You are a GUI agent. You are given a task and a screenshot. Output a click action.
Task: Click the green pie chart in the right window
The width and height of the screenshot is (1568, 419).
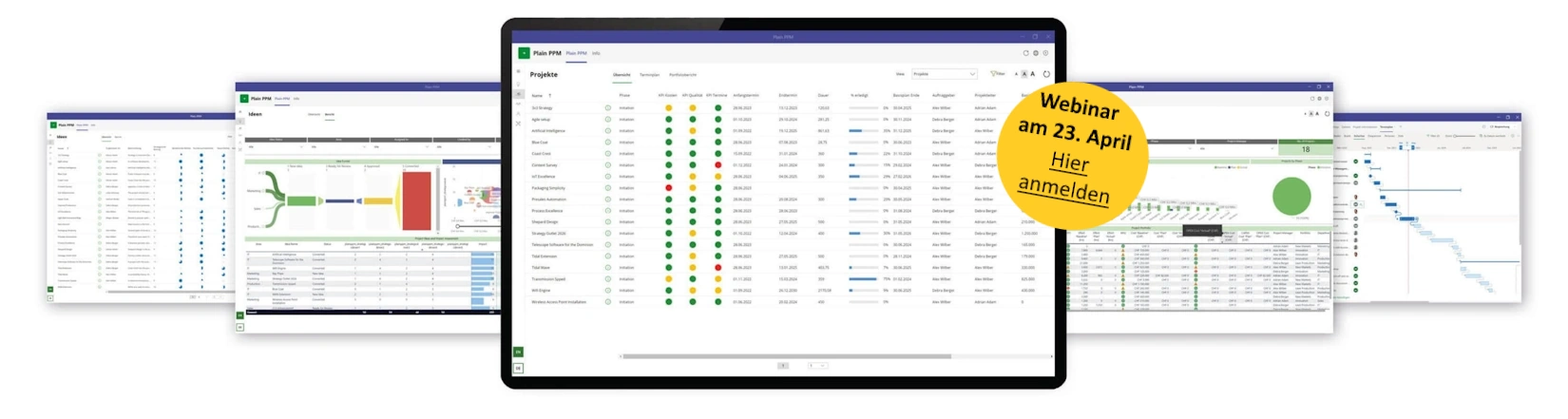click(1291, 196)
